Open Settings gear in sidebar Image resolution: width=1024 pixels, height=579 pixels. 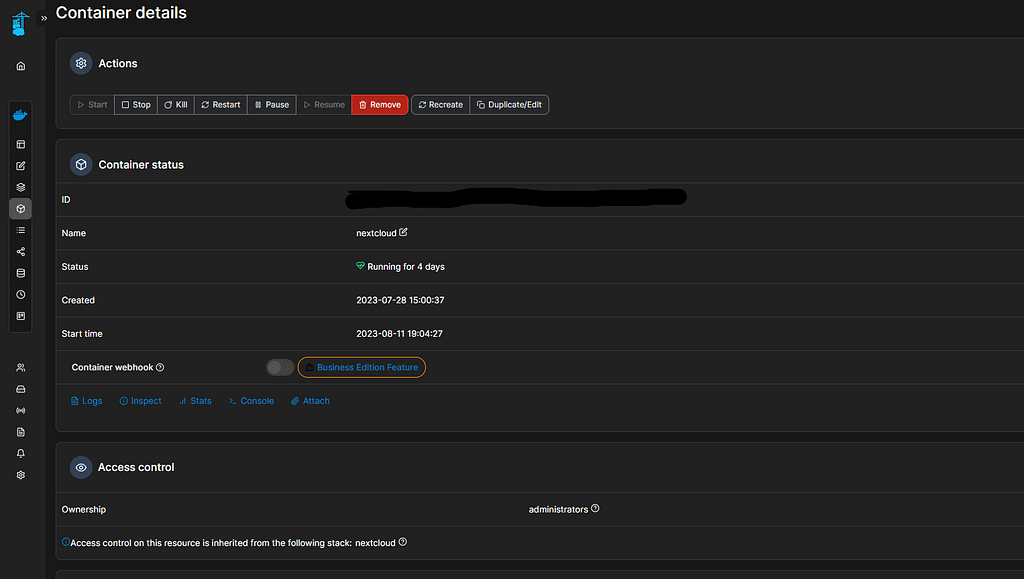point(21,475)
